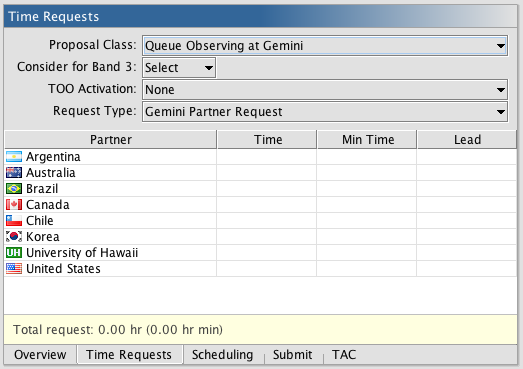Click the Min Time column header
Screen dimensions: 523x369
tap(367, 139)
